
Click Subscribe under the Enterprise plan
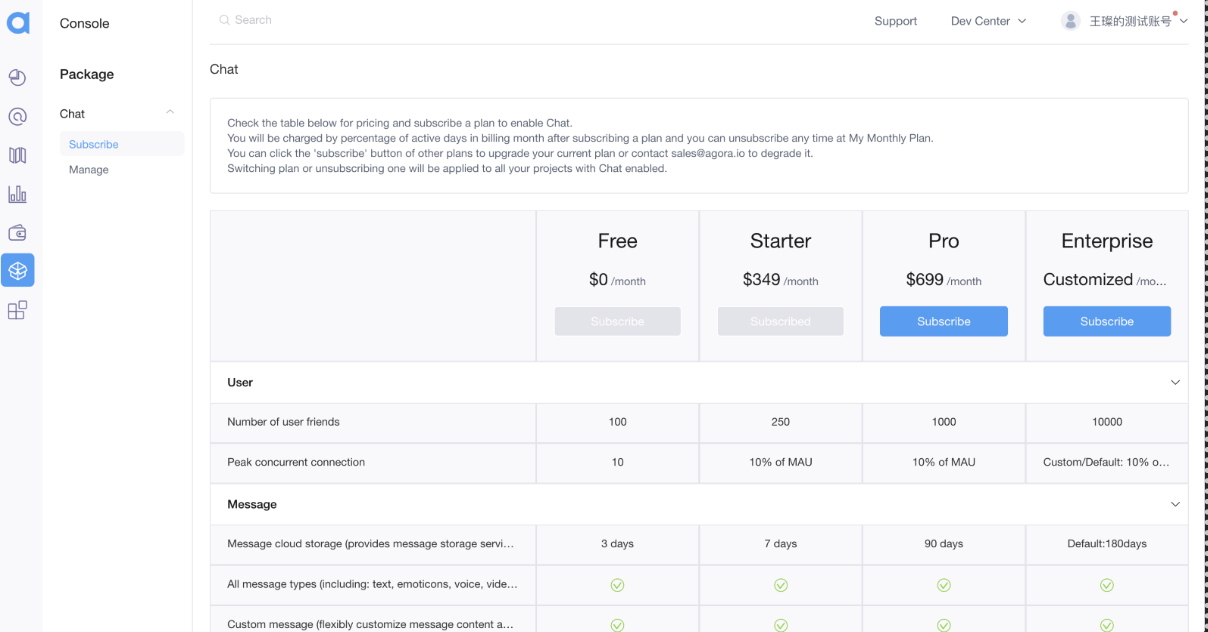click(1107, 321)
